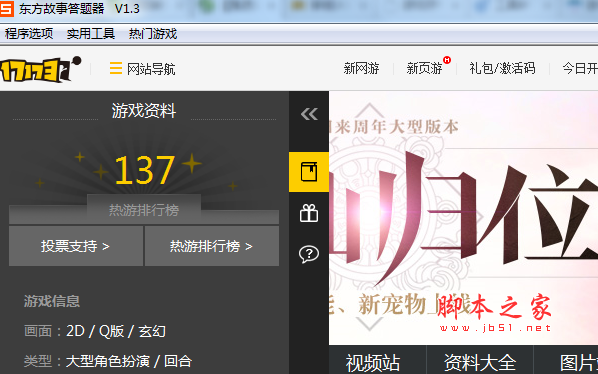Click the 画面：2D / Q版 / 玄幻 text
Screen dimensions: 598x374
click(95, 331)
